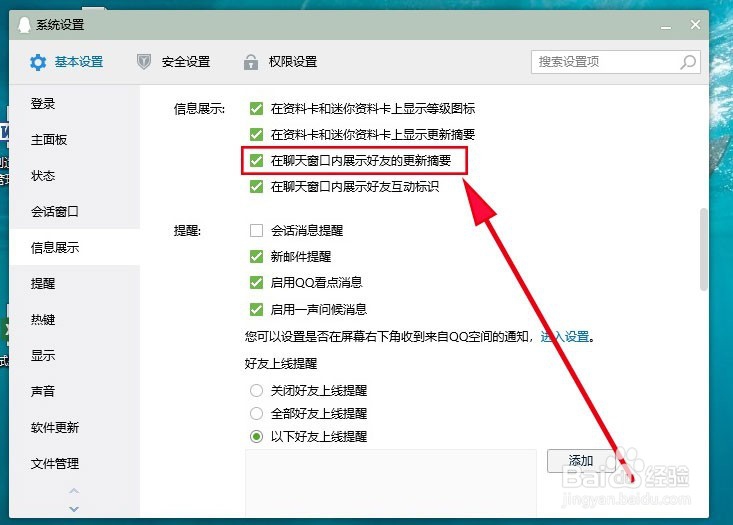The height and width of the screenshot is (525, 733).
Task: Click the shield icon for 安全设置
Action: click(144, 62)
